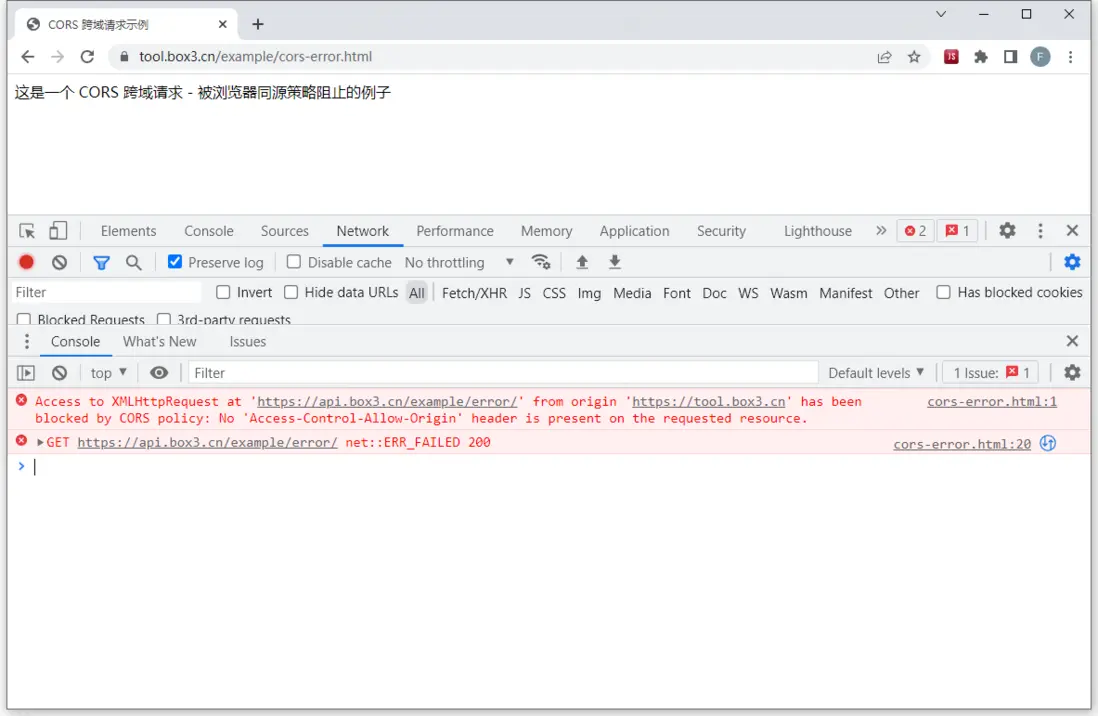Filter requests by Img type

(589, 293)
